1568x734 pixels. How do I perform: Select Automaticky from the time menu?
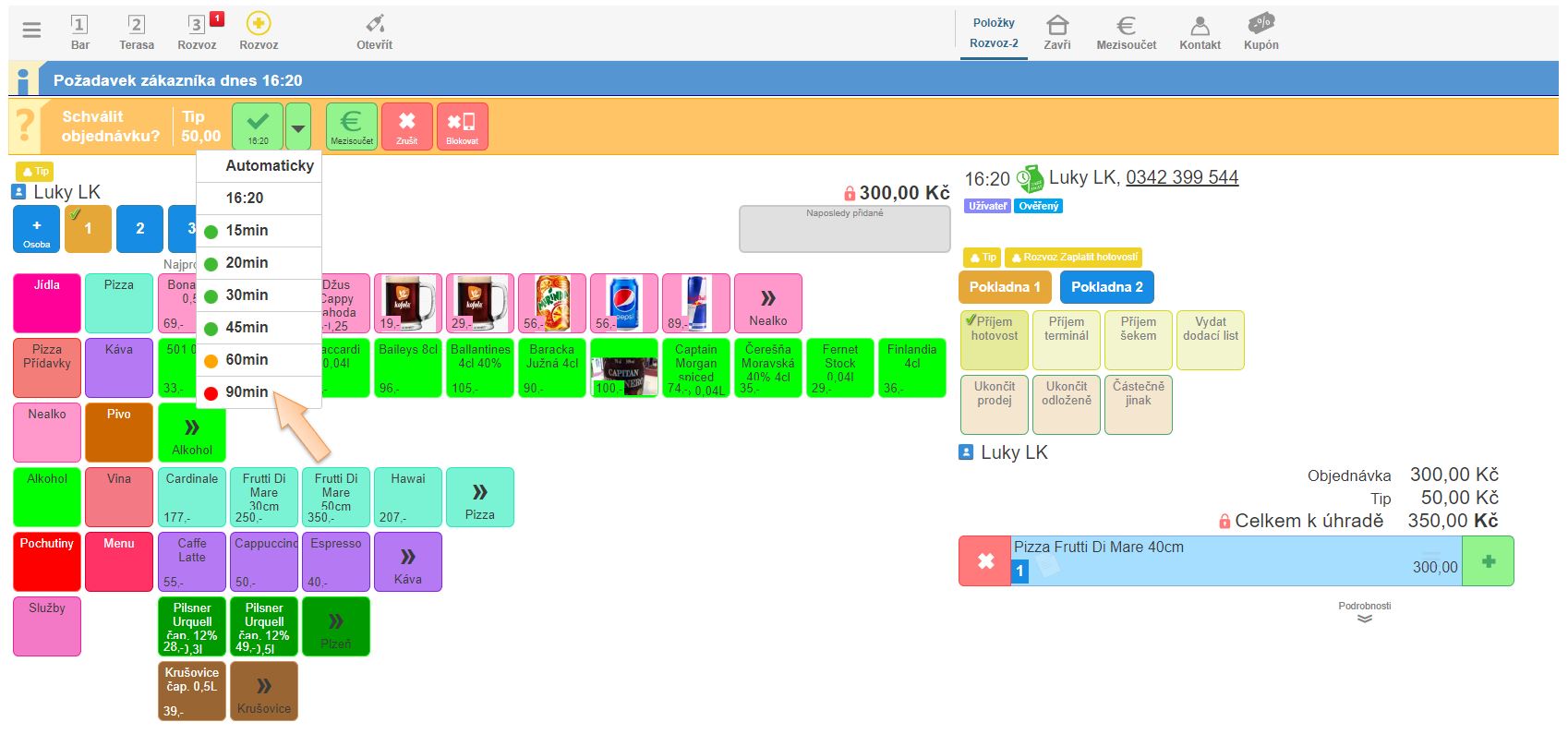click(269, 166)
